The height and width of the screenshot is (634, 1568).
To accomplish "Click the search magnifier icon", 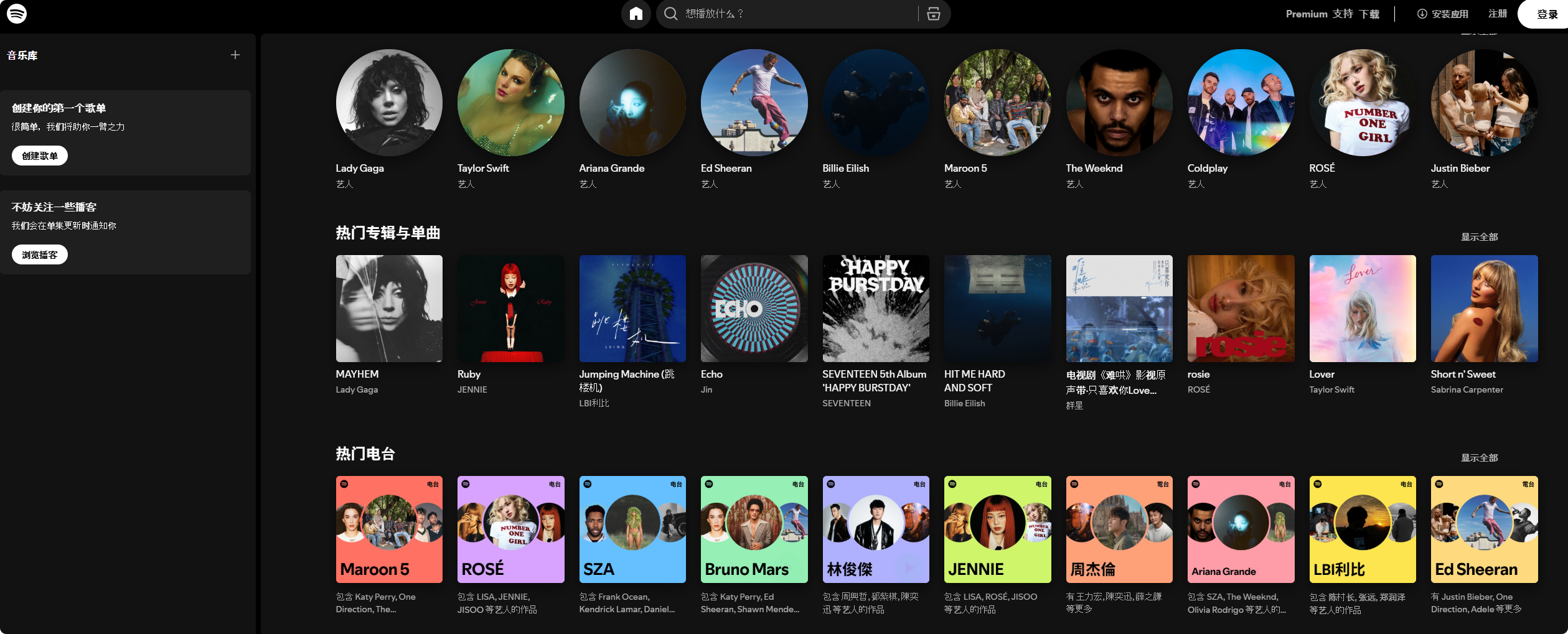I will (x=670, y=14).
